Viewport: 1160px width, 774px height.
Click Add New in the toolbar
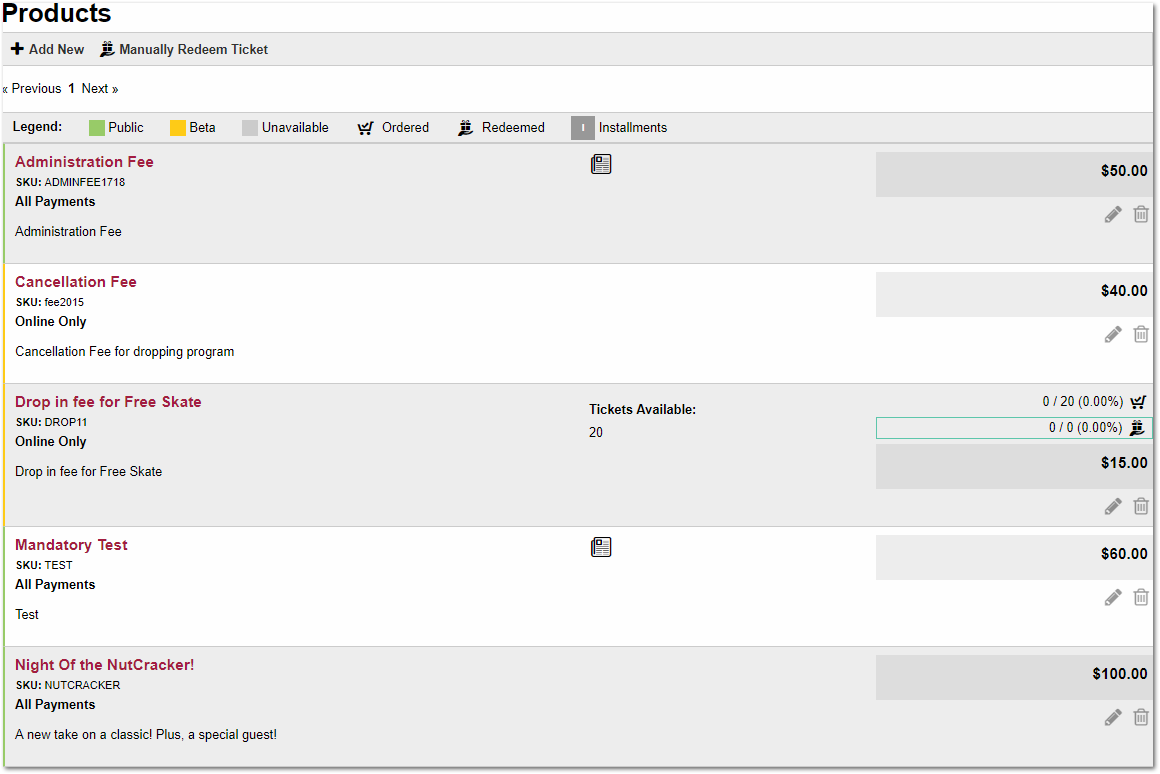point(48,49)
